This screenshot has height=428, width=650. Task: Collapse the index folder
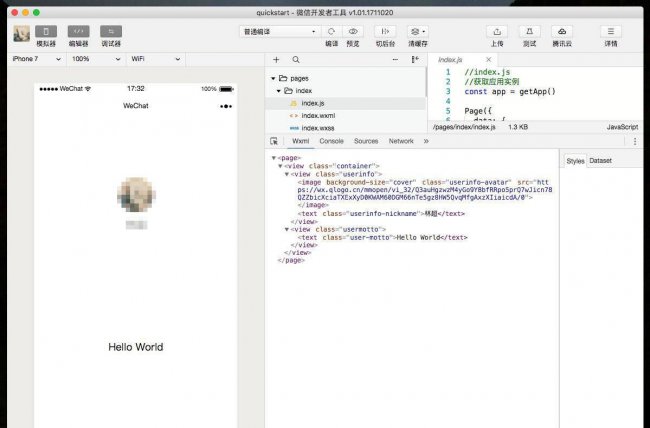pyautogui.click(x=279, y=91)
